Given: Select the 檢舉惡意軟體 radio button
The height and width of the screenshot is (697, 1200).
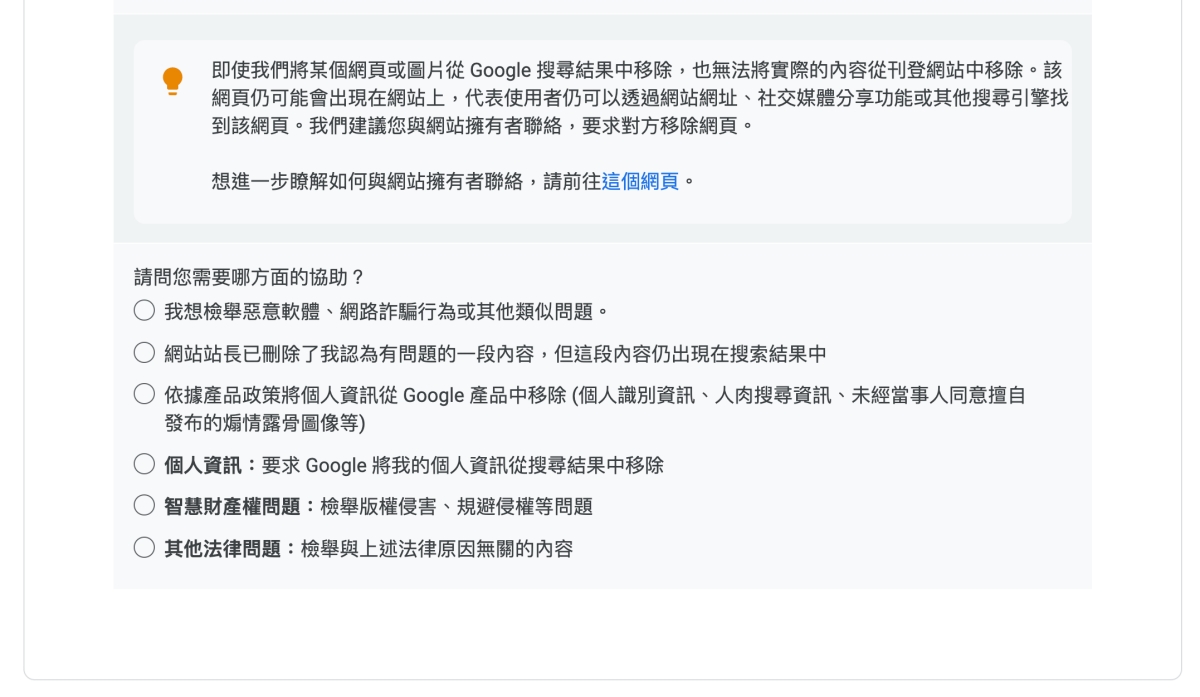Looking at the screenshot, I should [x=144, y=311].
